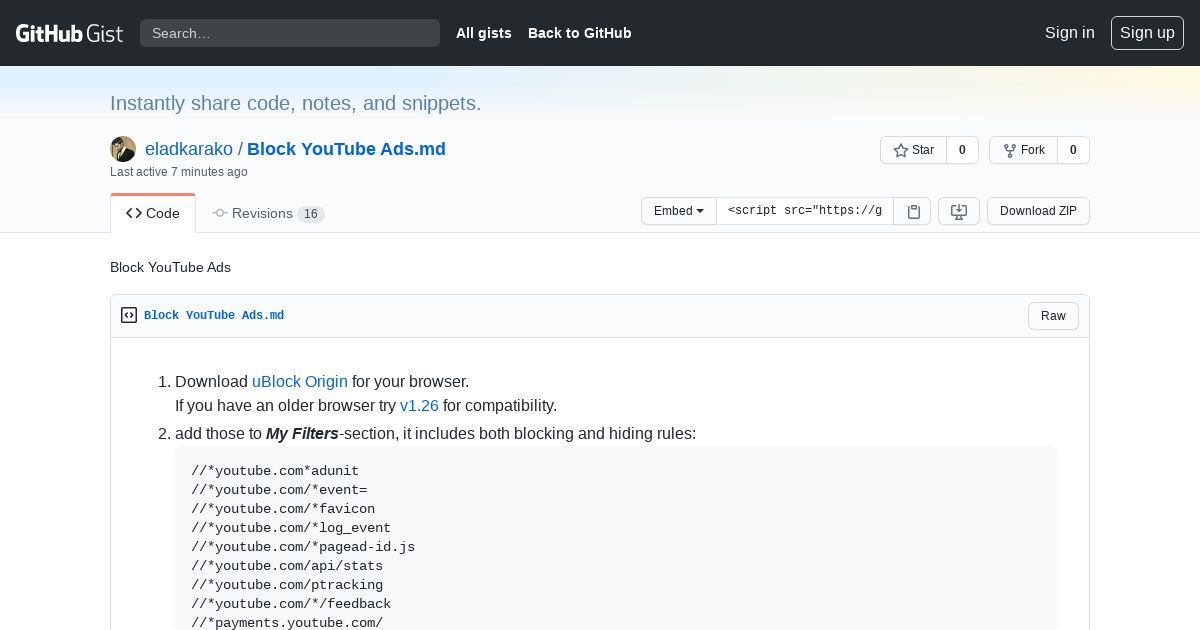Screen dimensions: 1200x630
Task: Click the //*youtube.com/*event= filter line
Action: (x=279, y=490)
